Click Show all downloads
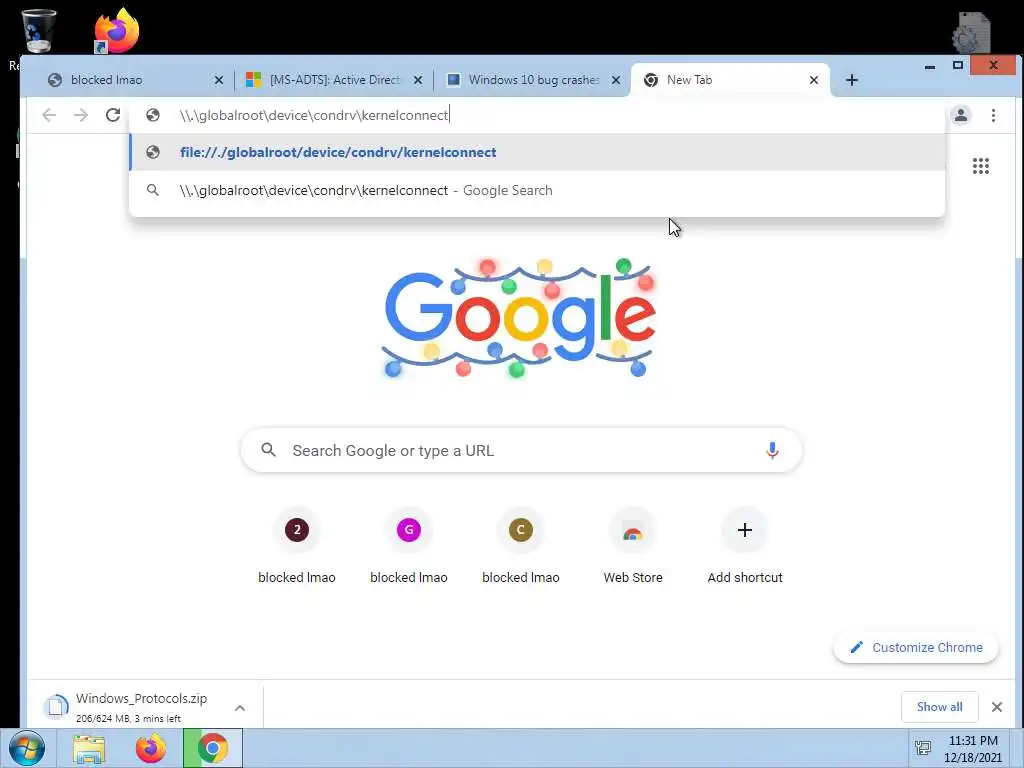The height and width of the screenshot is (768, 1024). [939, 707]
